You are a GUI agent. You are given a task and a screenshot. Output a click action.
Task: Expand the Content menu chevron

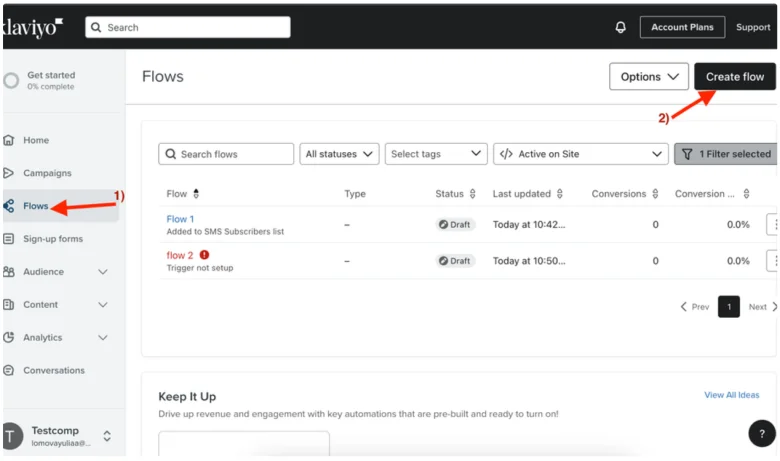coord(103,304)
